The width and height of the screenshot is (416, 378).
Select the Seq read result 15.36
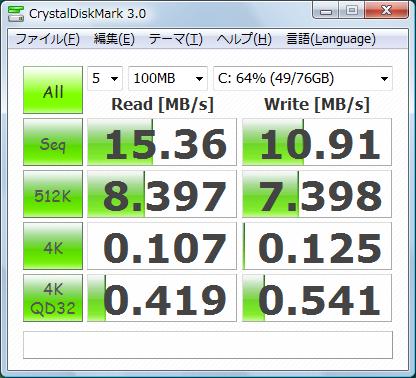pos(162,142)
